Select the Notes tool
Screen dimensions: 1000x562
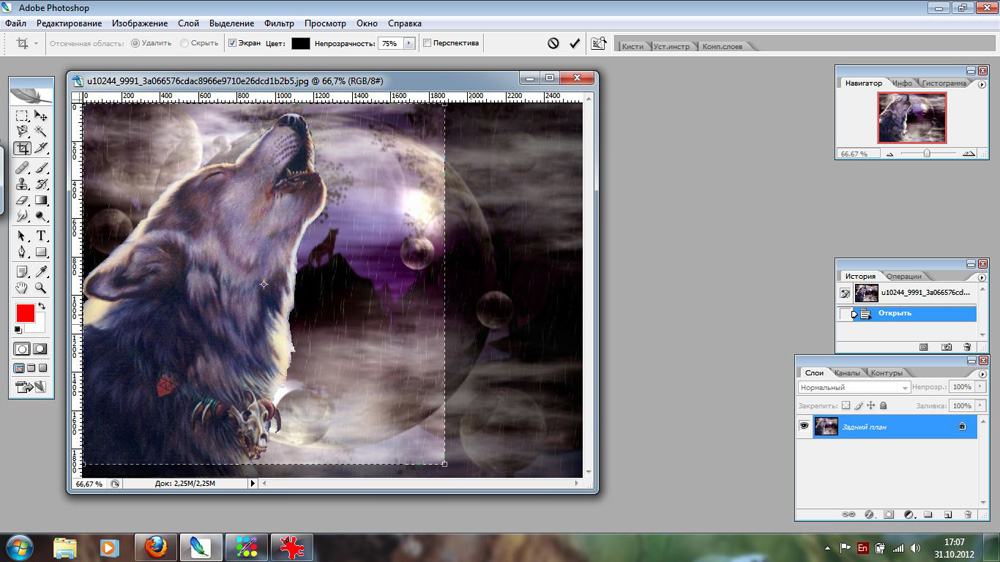coord(22,272)
